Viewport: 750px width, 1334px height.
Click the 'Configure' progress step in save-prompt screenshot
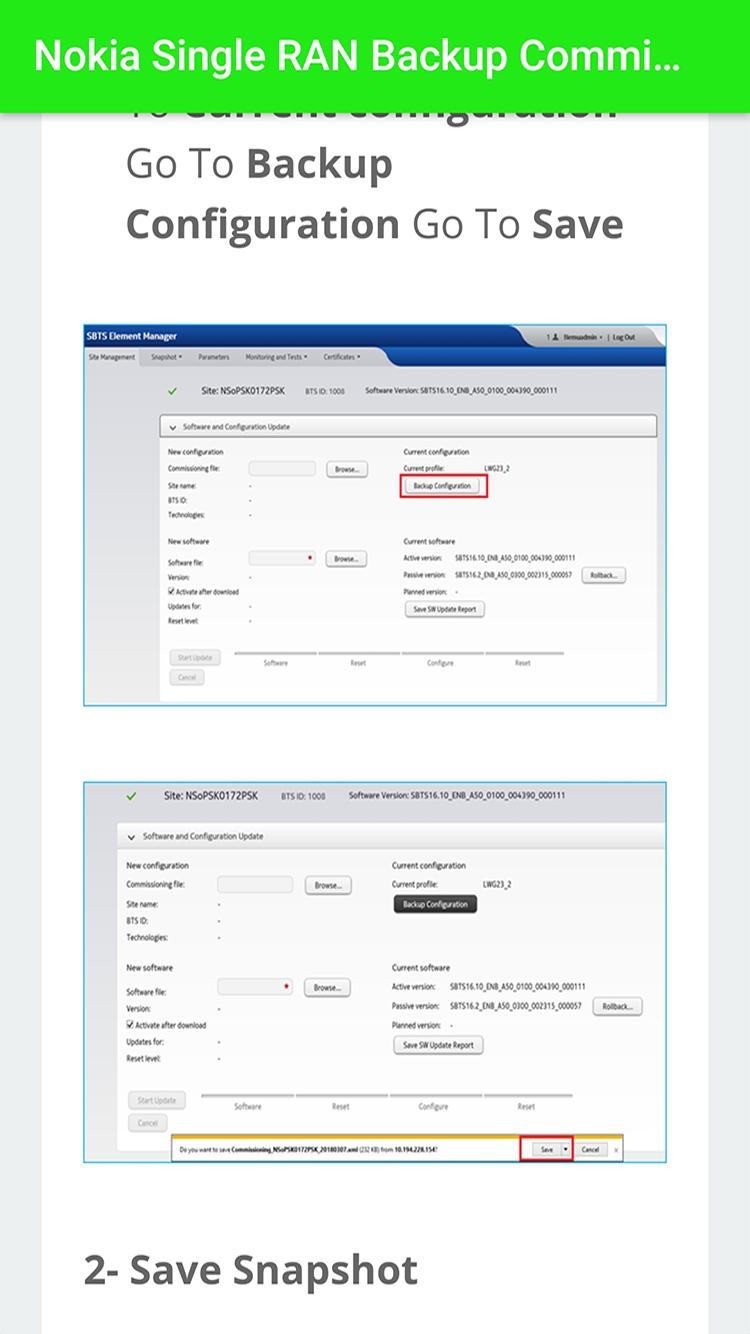click(x=433, y=1107)
